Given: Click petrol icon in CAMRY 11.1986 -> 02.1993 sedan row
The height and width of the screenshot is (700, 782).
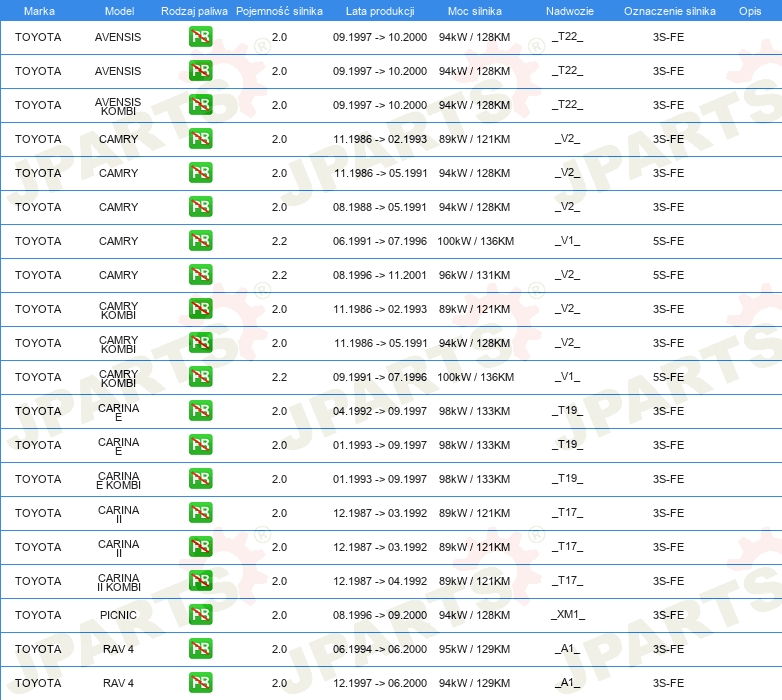Looking at the screenshot, I should tap(200, 139).
